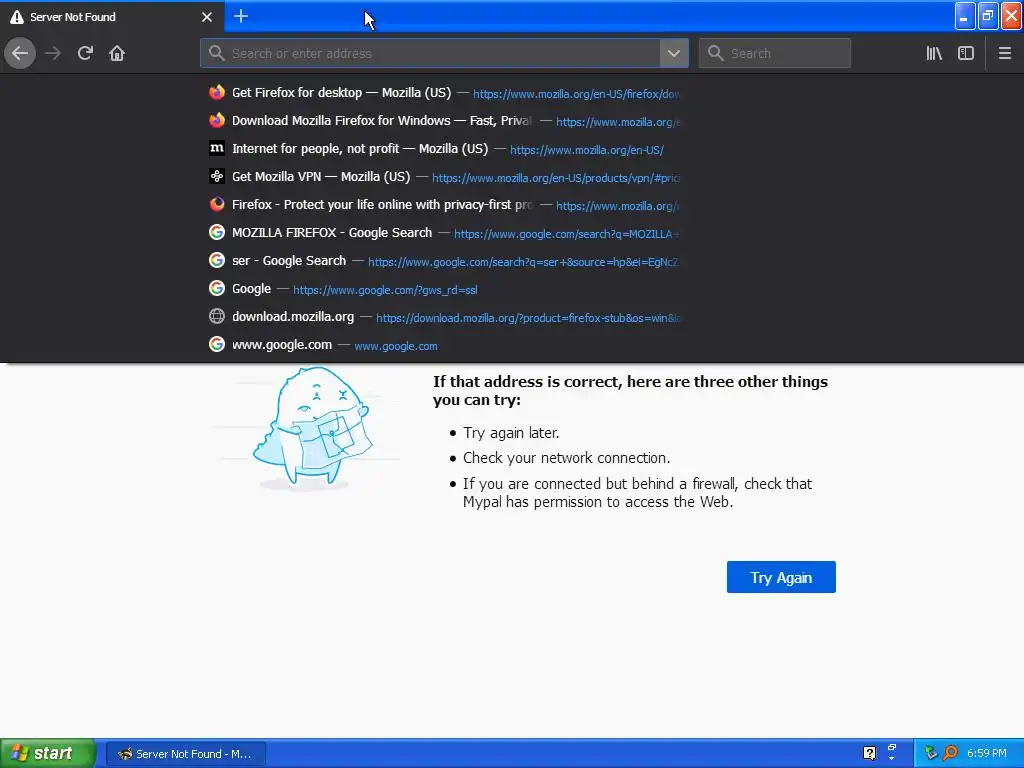The height and width of the screenshot is (768, 1024).
Task: Minimize the browser window
Action: click(x=965, y=16)
